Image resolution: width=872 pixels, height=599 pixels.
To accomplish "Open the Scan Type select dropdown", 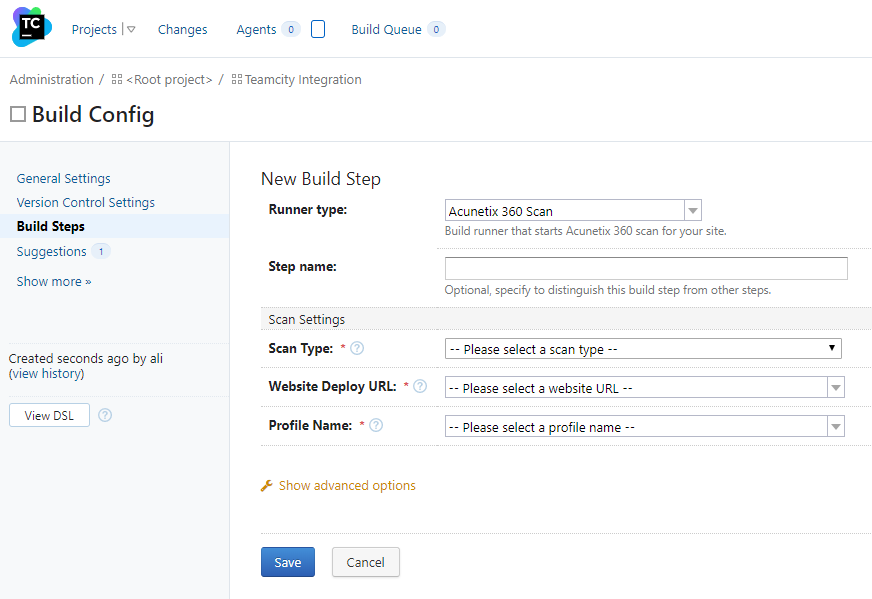I will [x=643, y=349].
